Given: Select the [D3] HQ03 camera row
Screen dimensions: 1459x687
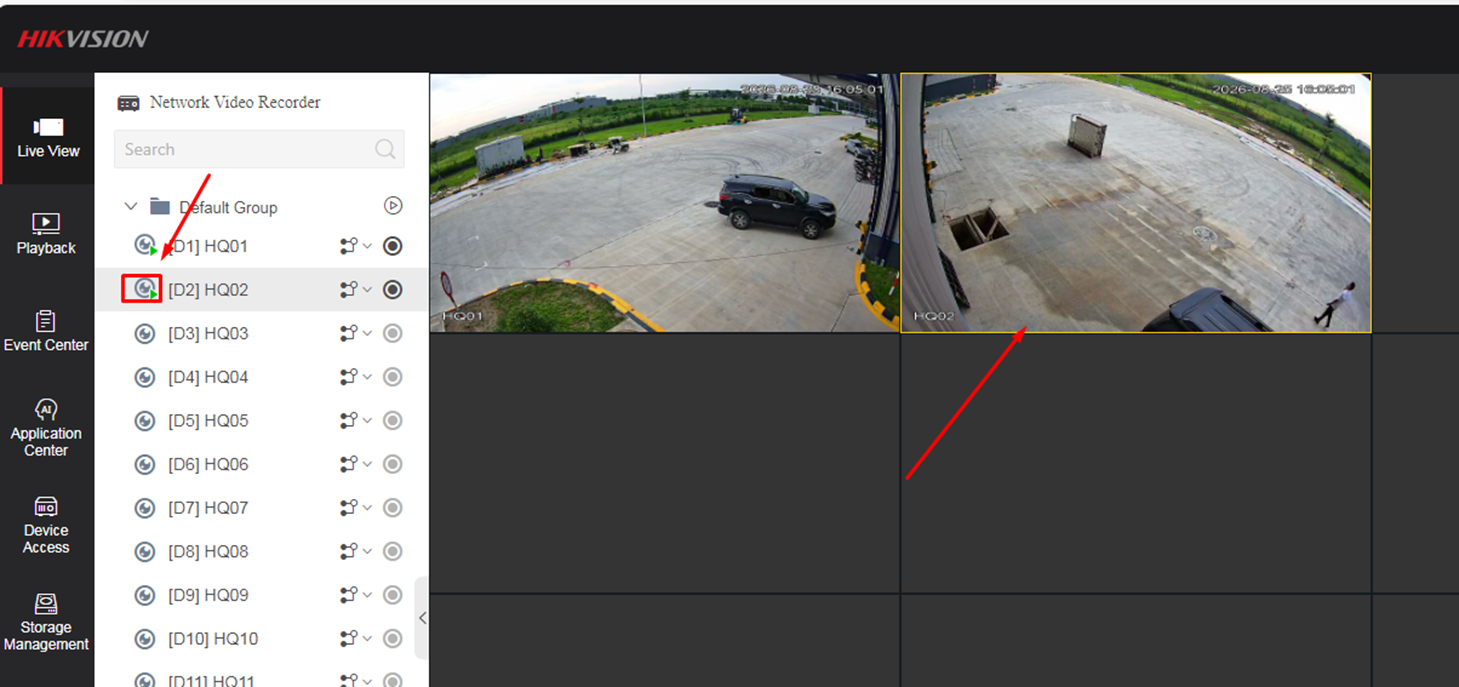Looking at the screenshot, I should pos(261,333).
